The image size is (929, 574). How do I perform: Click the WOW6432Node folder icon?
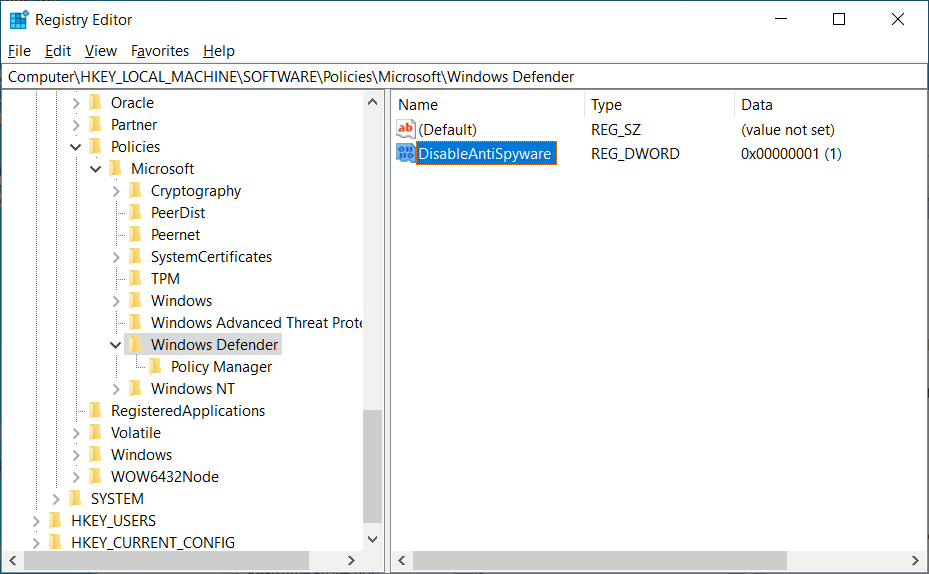point(95,476)
